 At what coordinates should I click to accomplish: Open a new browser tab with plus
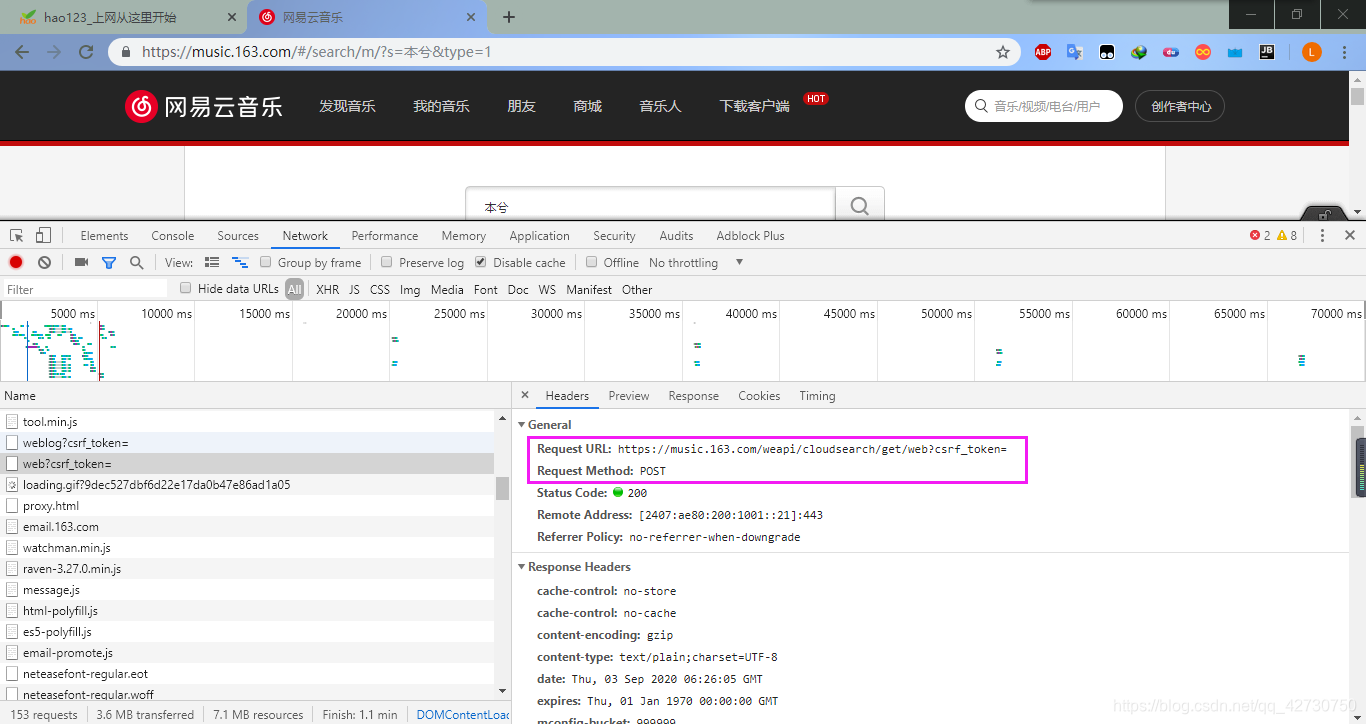click(509, 17)
